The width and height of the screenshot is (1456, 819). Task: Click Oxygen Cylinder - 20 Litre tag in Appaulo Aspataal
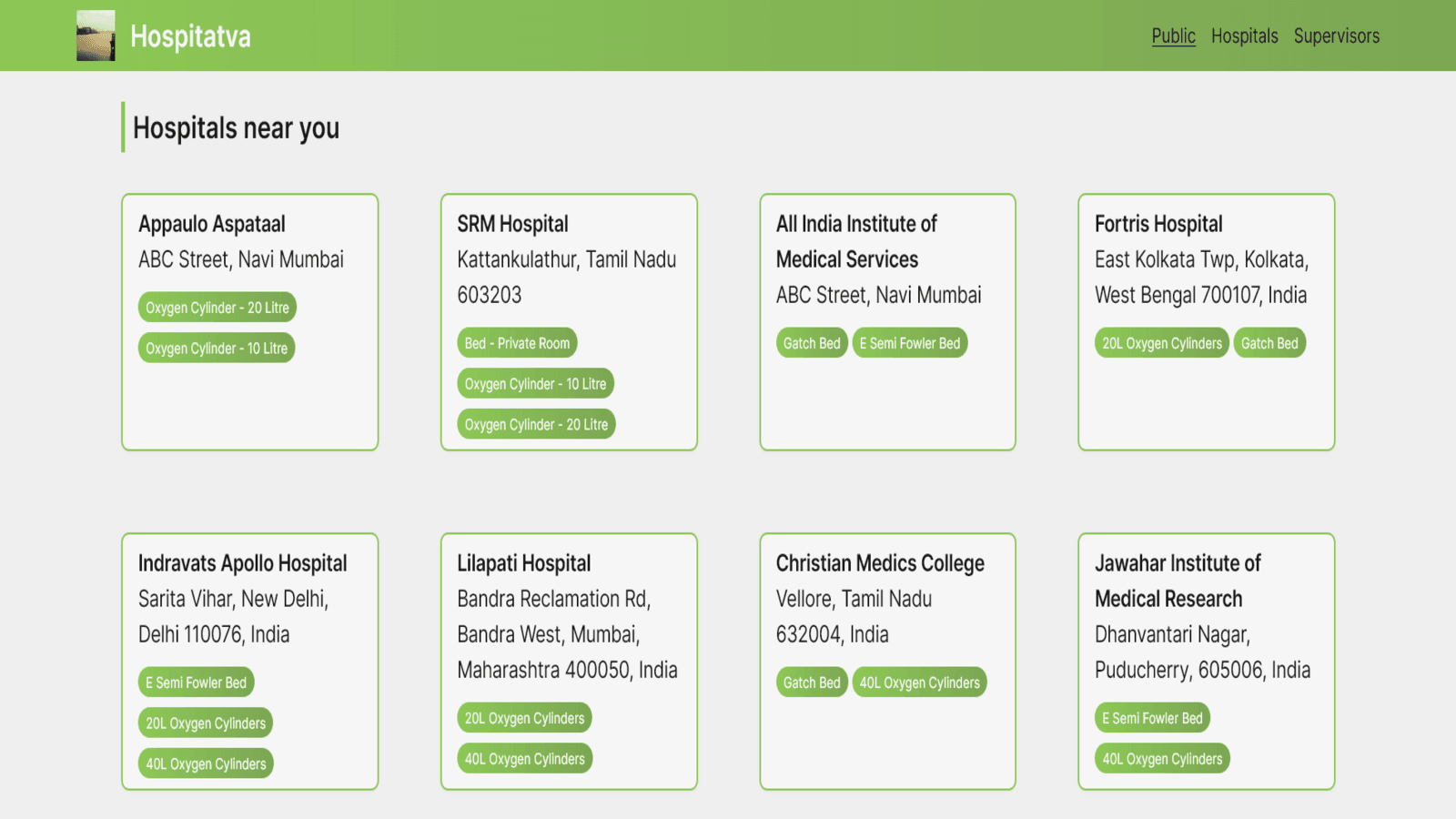pyautogui.click(x=217, y=308)
